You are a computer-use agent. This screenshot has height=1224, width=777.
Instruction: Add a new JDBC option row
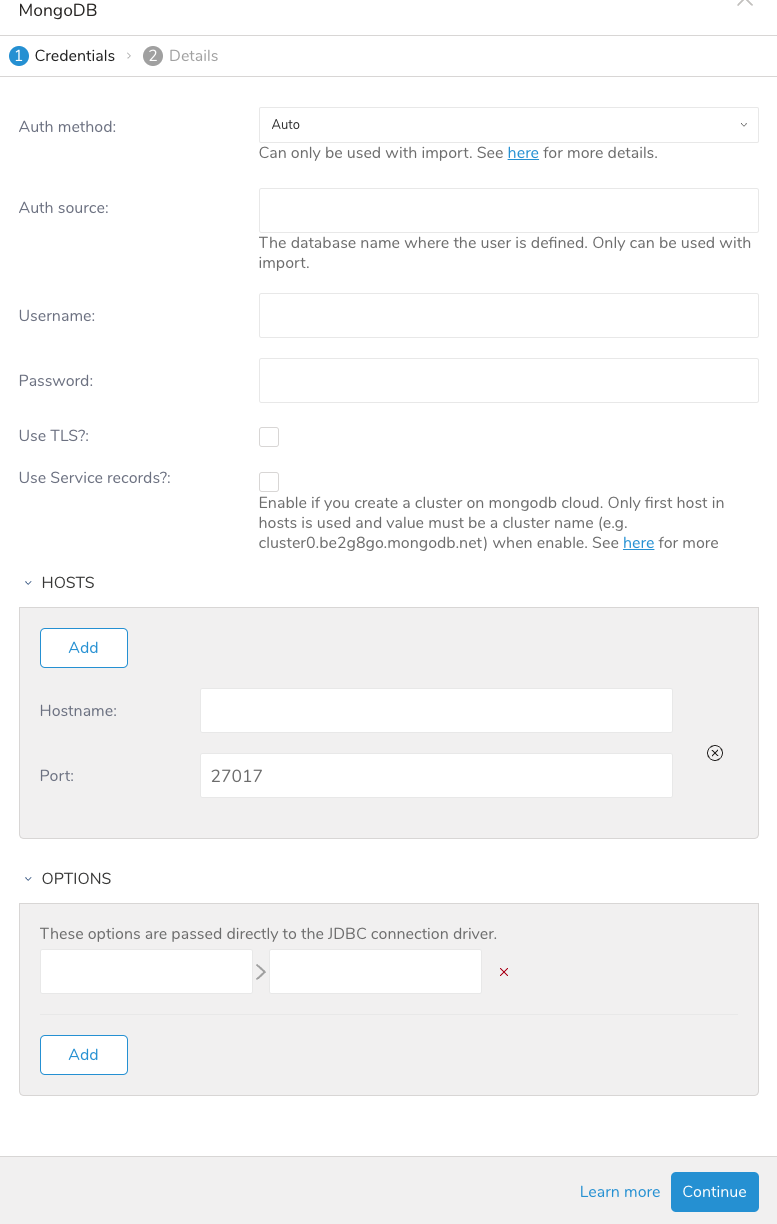[84, 1055]
